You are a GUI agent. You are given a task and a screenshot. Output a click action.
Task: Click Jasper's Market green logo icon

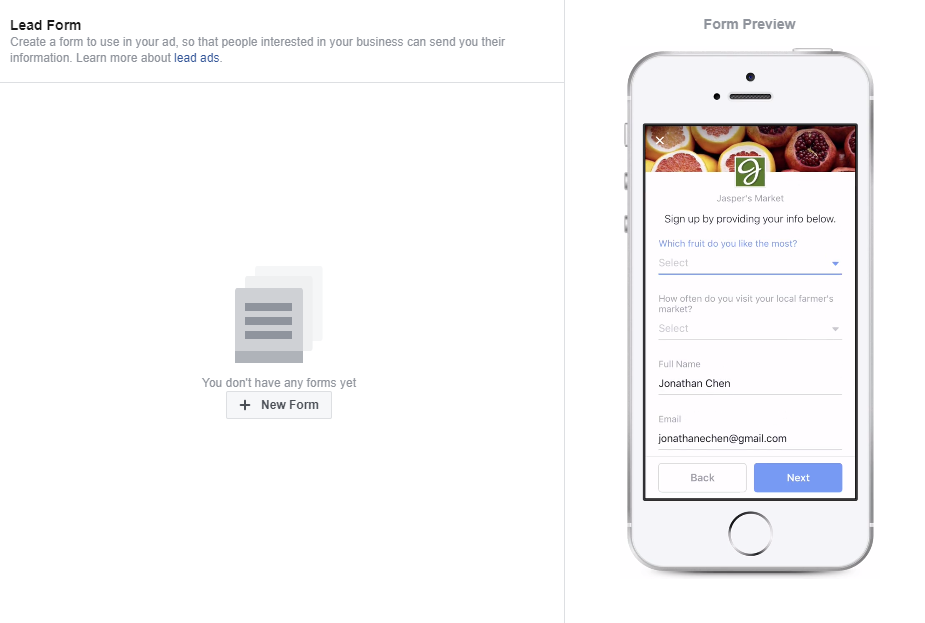click(750, 172)
